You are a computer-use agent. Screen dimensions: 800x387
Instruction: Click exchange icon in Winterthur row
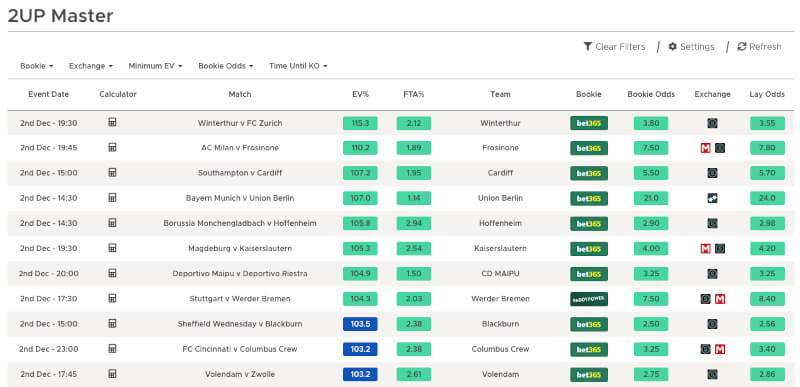tap(713, 123)
